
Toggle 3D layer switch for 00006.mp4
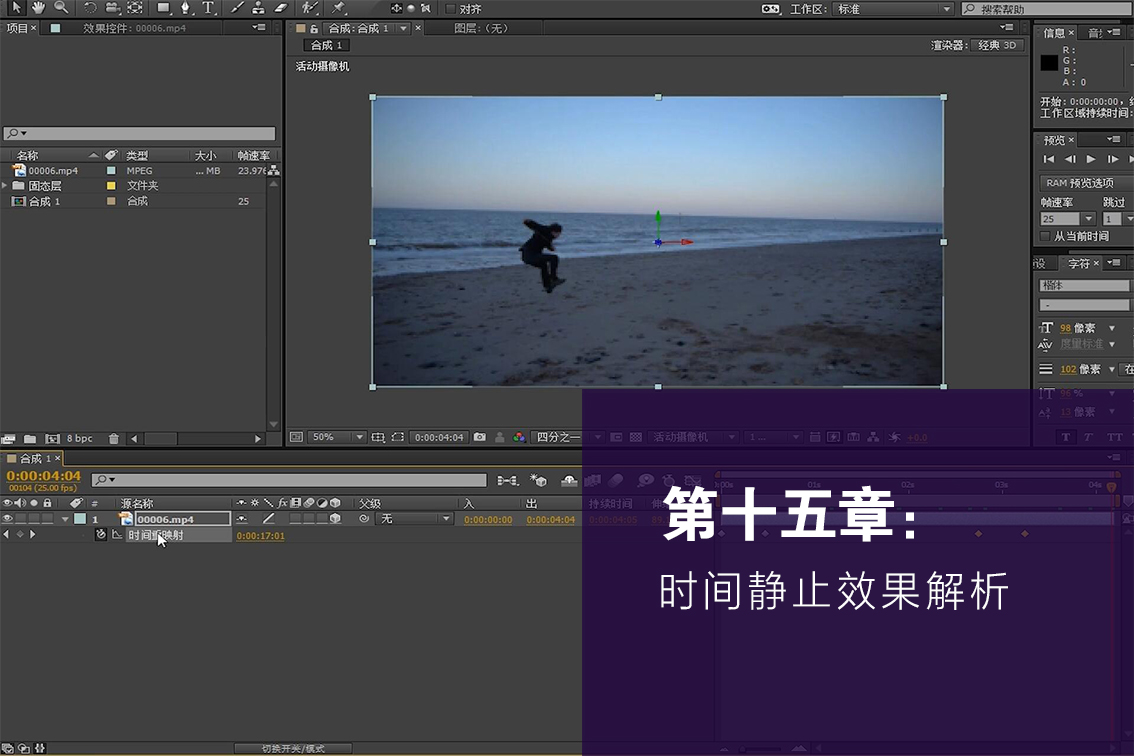point(335,519)
